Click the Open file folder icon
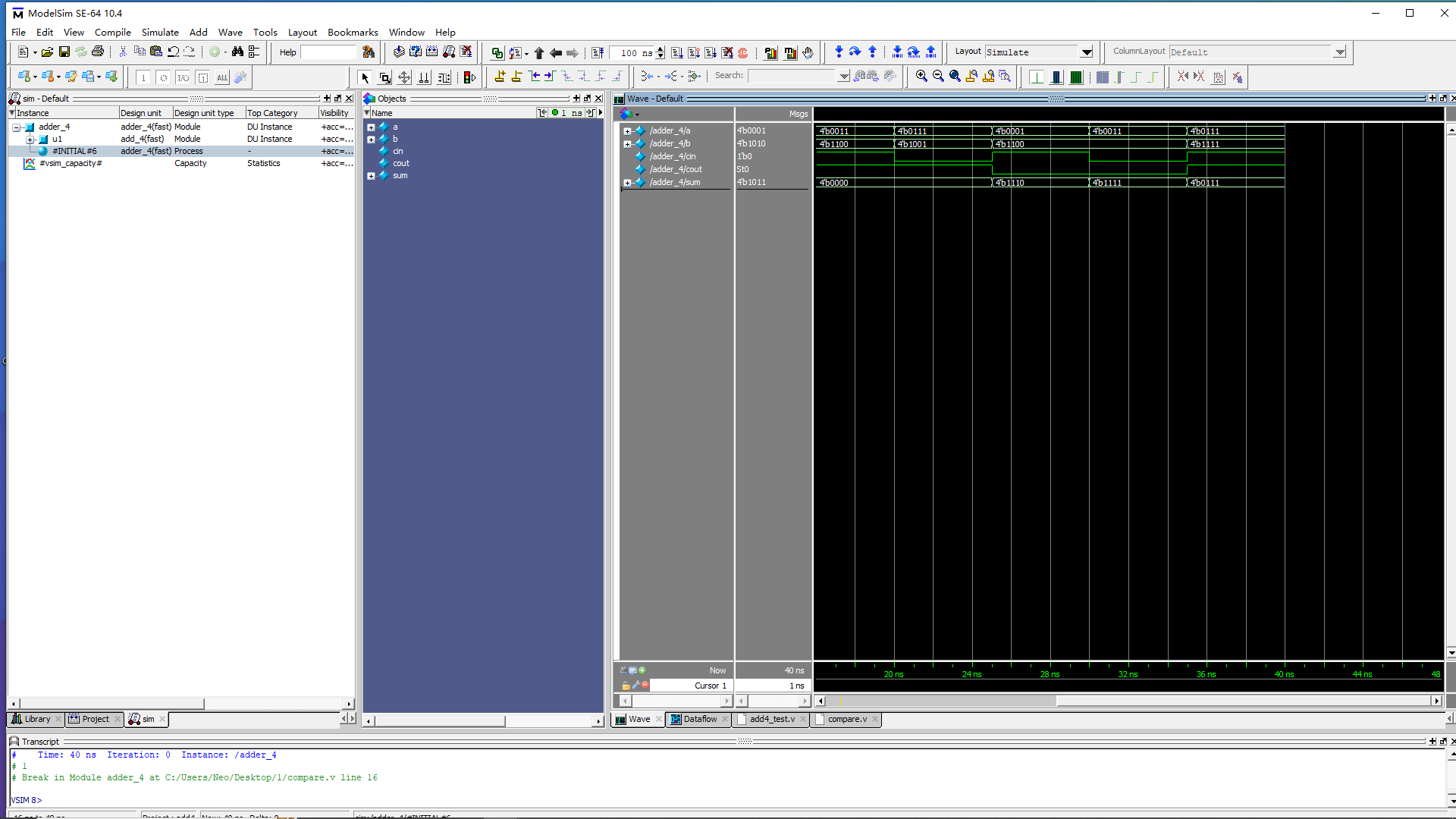 click(47, 52)
